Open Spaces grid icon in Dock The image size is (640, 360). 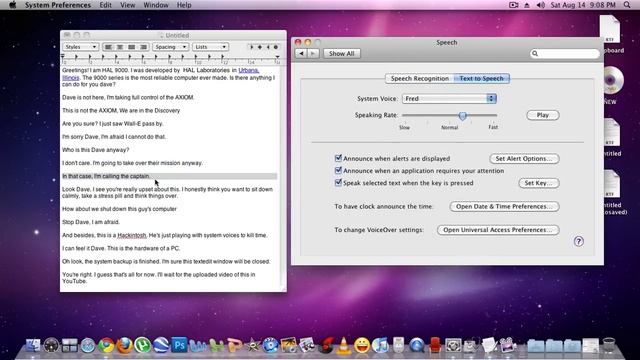pos(69,345)
